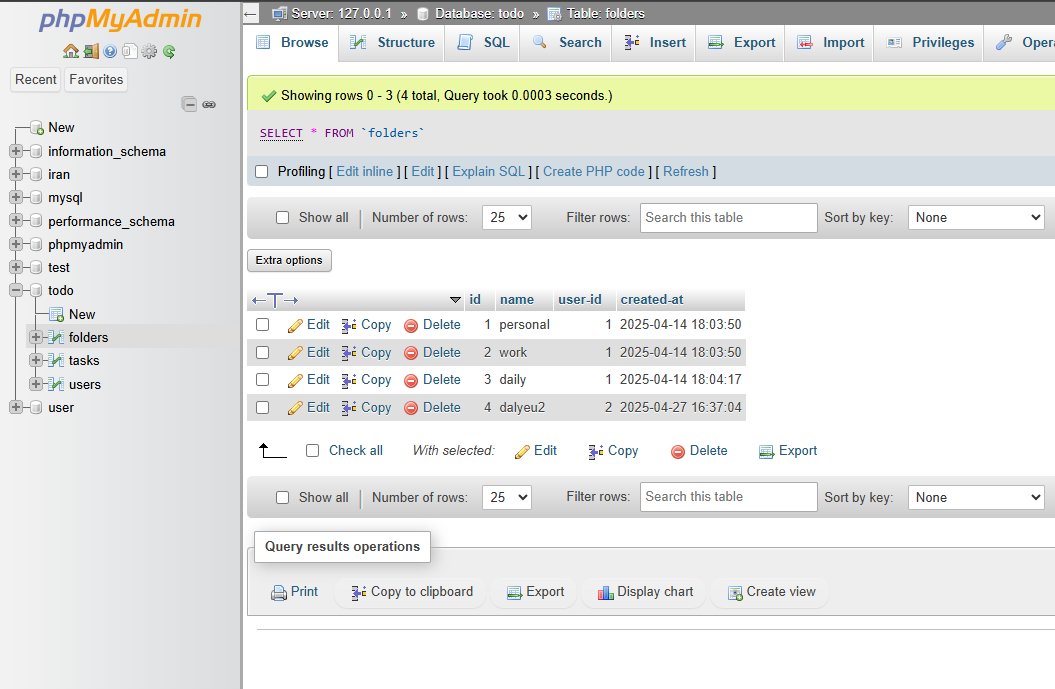Click the Copy icon for work row
The width and height of the screenshot is (1055, 689).
(x=349, y=353)
